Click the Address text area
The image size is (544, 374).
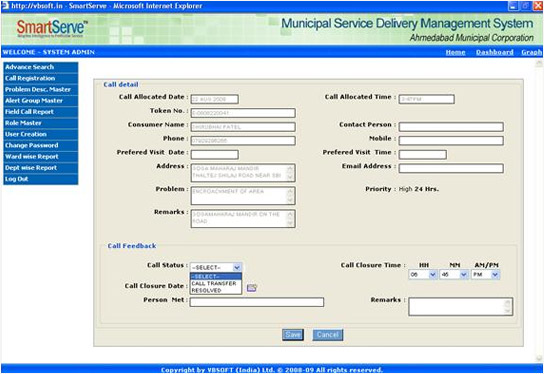coord(243,173)
